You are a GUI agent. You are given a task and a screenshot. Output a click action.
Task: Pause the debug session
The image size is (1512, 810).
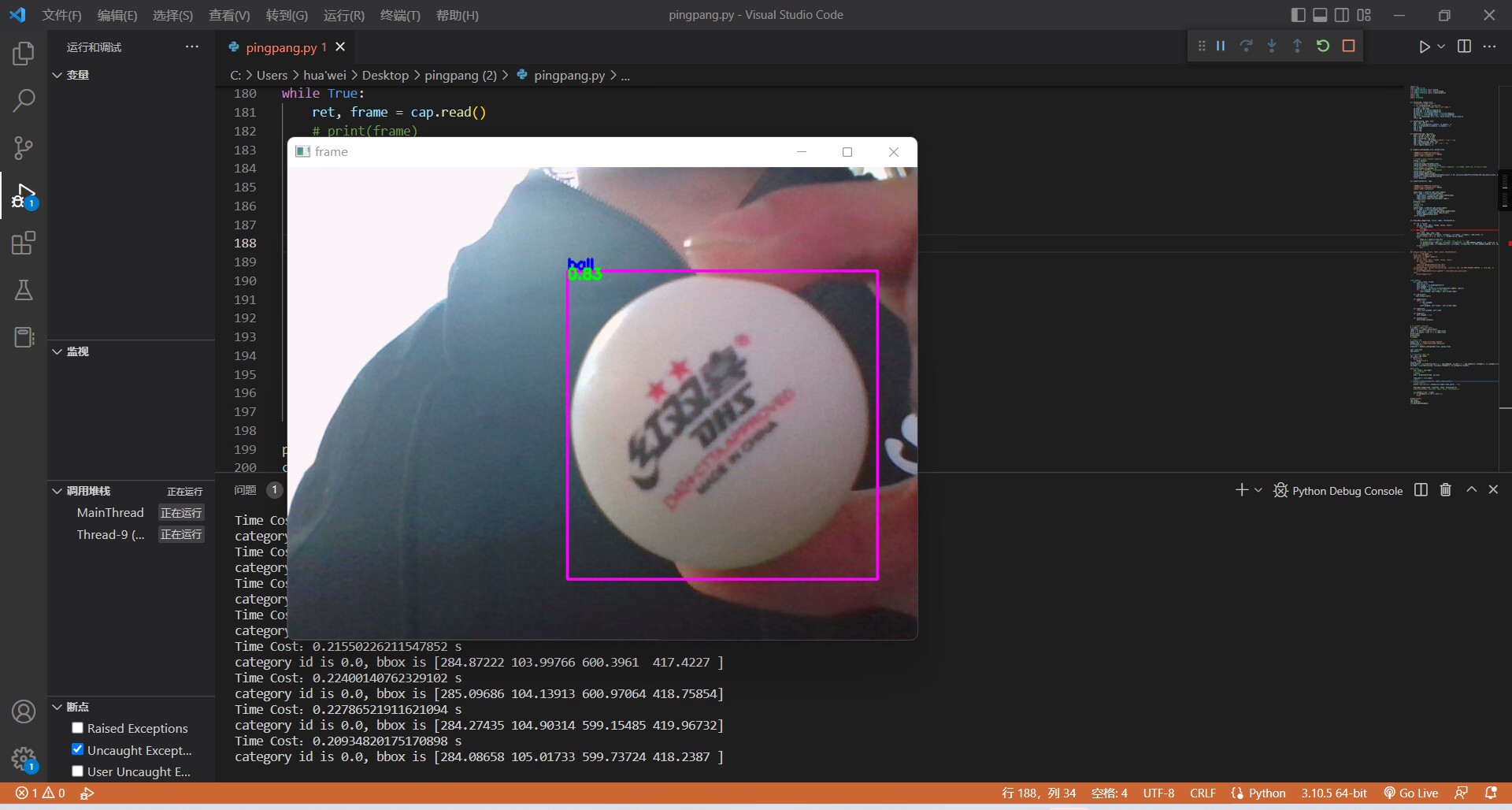(x=1221, y=46)
